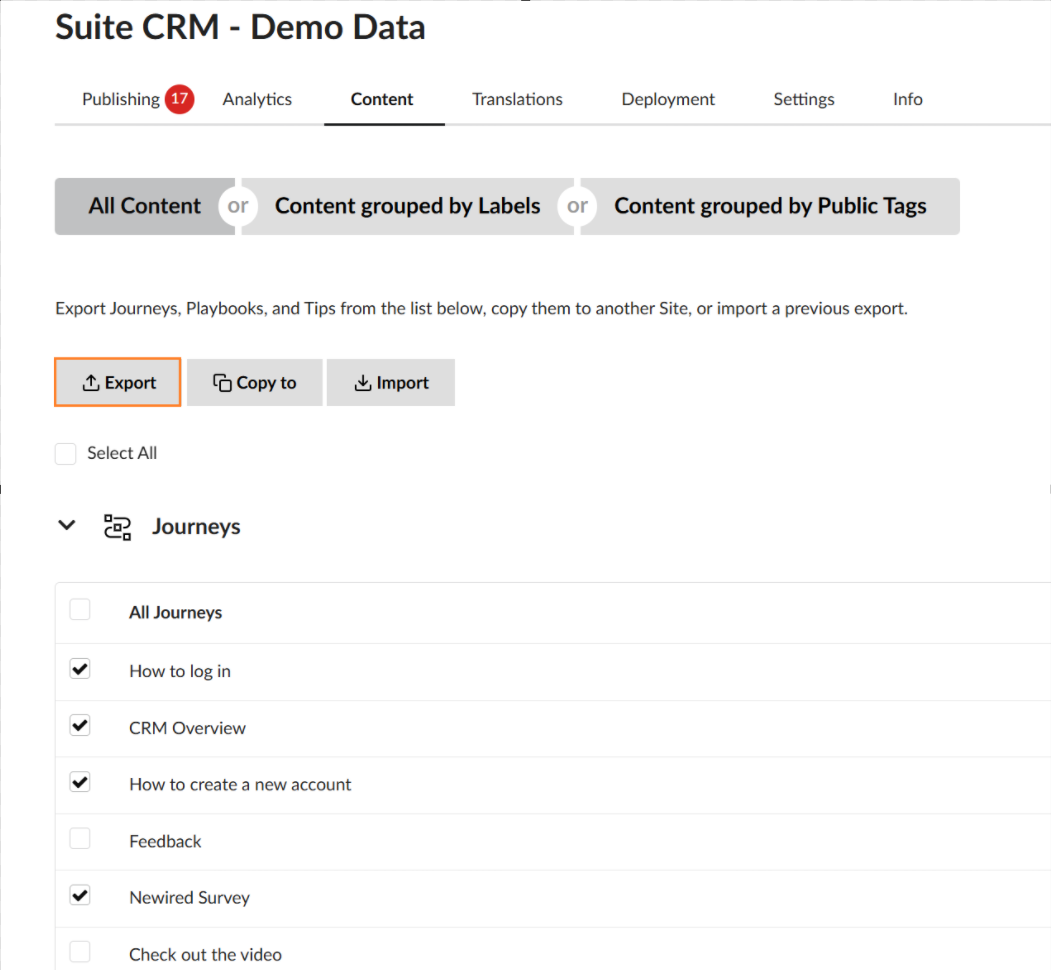
Task: Switch to the Translations tab
Action: pyautogui.click(x=517, y=99)
